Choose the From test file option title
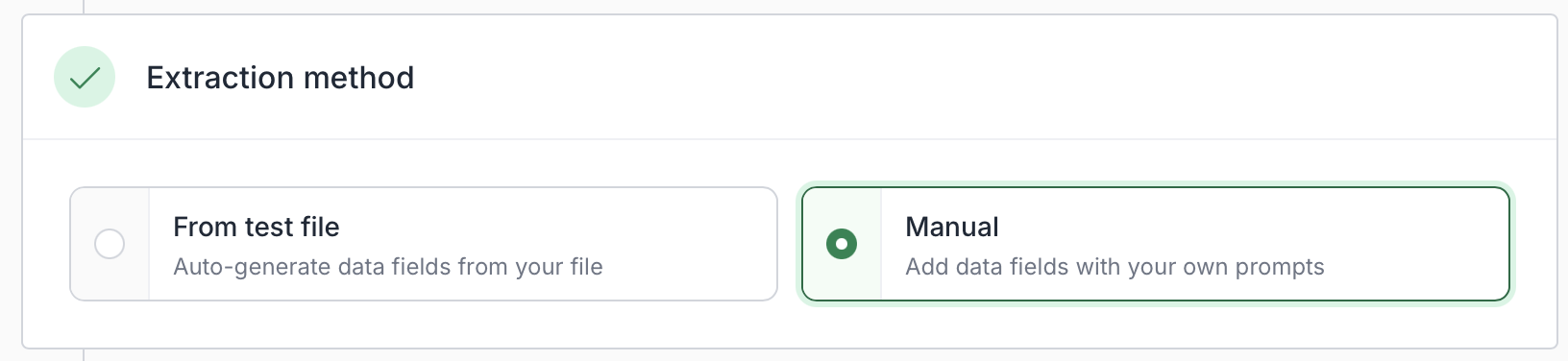The width and height of the screenshot is (1568, 361). coord(257,227)
